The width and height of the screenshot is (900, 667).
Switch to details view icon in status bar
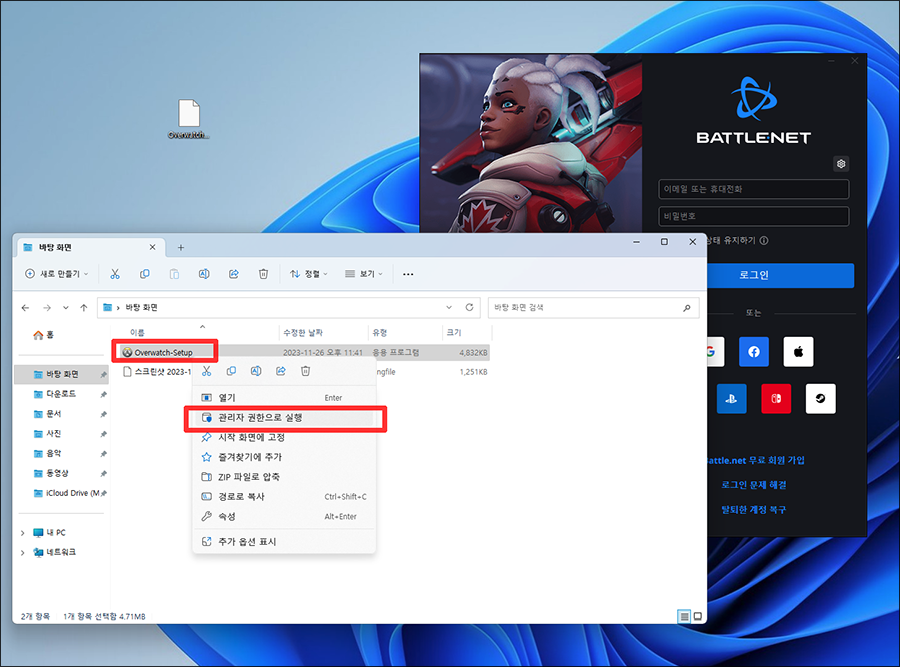click(684, 616)
